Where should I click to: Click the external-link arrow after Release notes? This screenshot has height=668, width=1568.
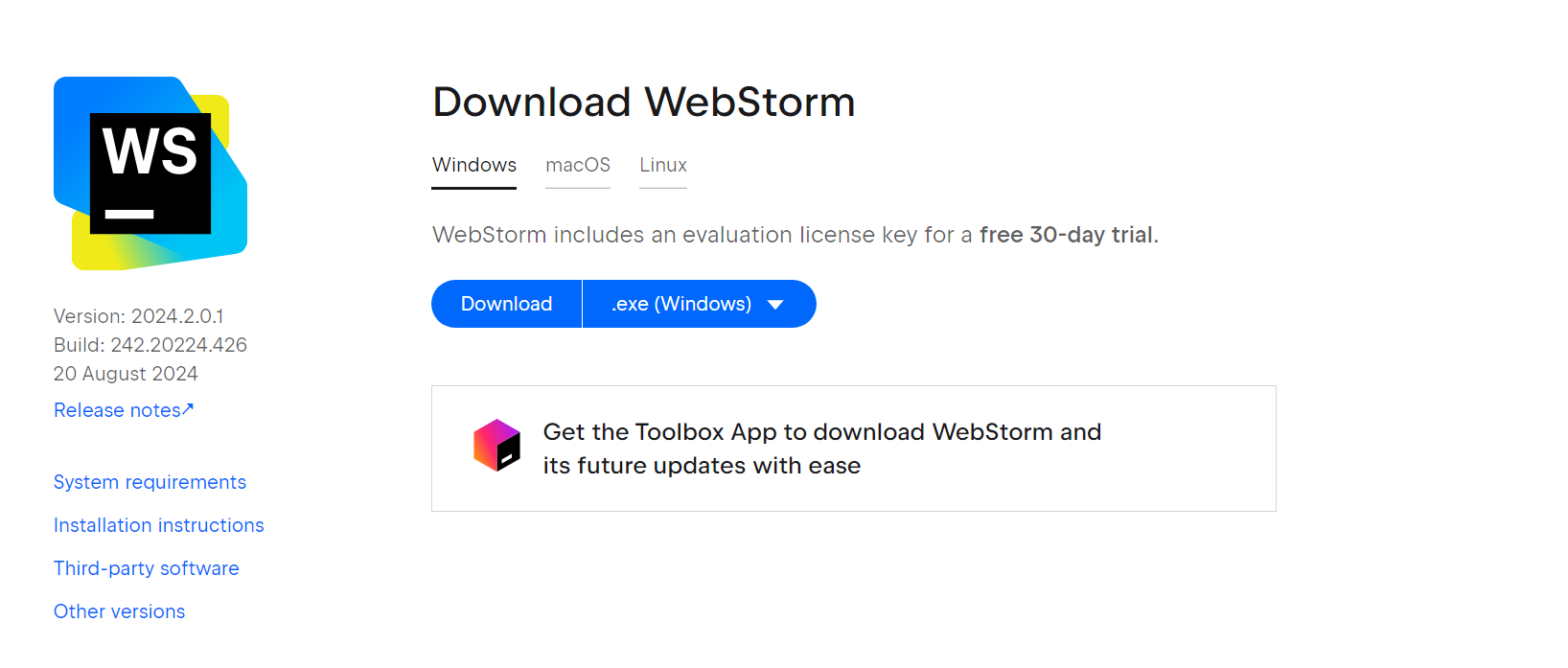point(188,409)
